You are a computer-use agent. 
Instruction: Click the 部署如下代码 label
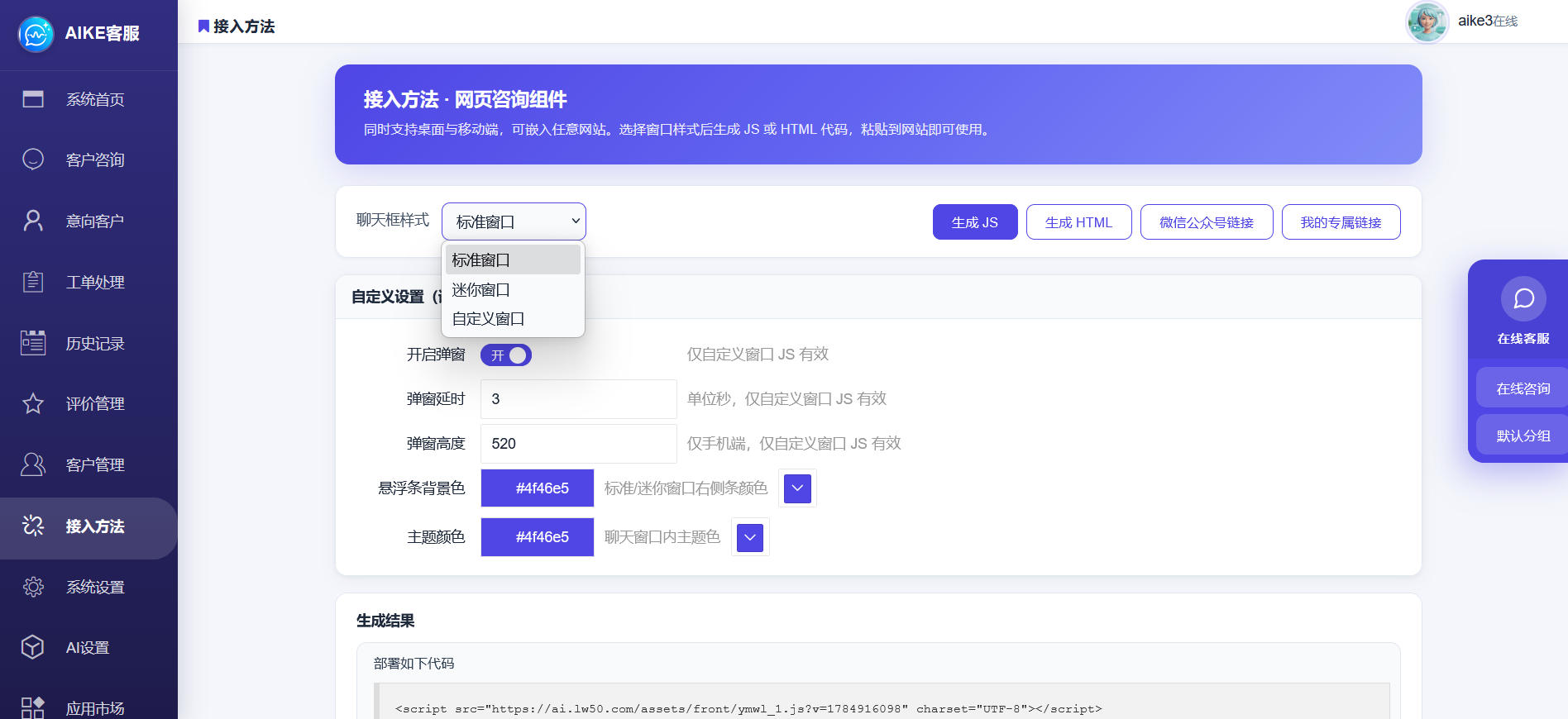click(414, 664)
